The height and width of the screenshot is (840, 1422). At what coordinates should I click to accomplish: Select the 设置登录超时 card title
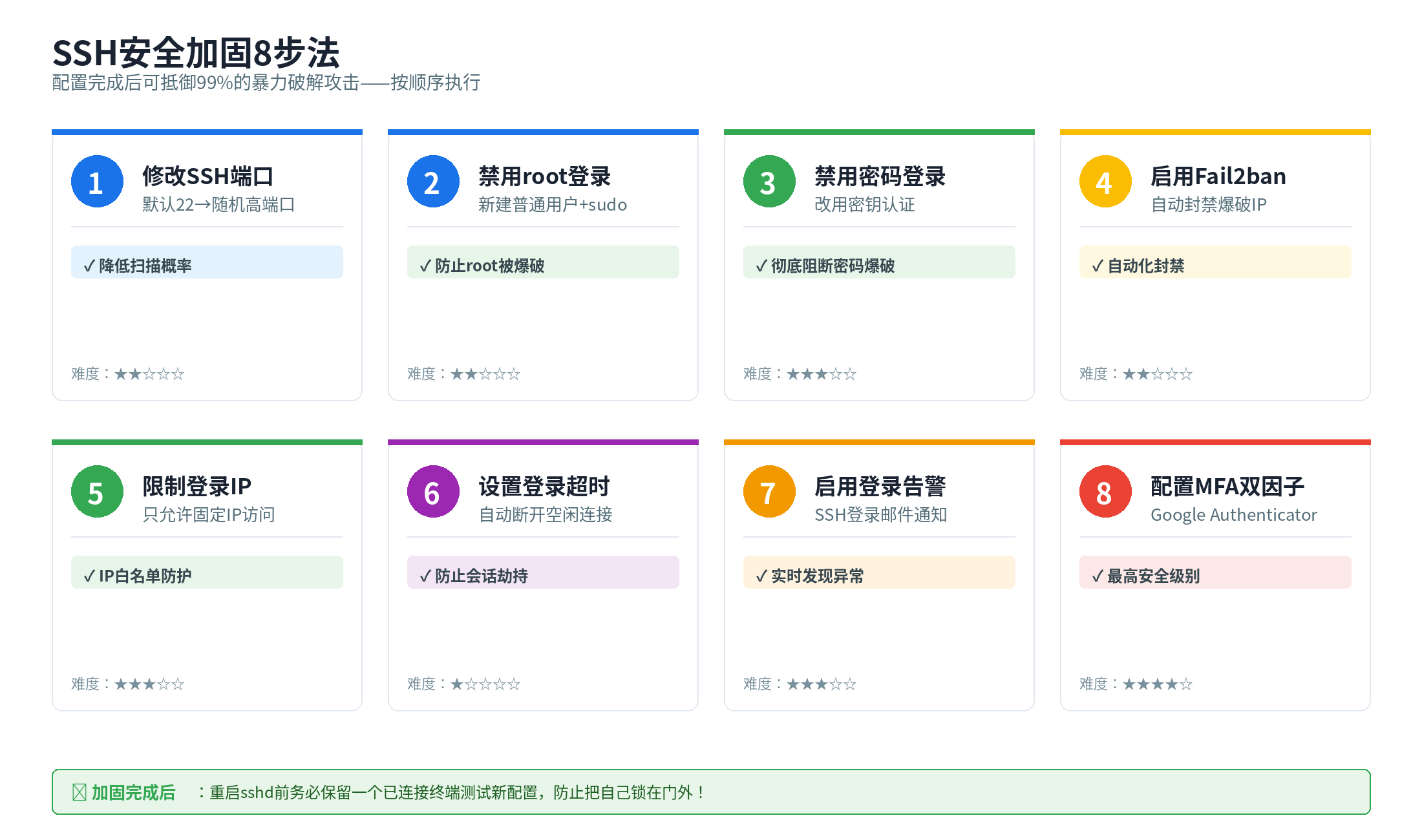tap(544, 486)
